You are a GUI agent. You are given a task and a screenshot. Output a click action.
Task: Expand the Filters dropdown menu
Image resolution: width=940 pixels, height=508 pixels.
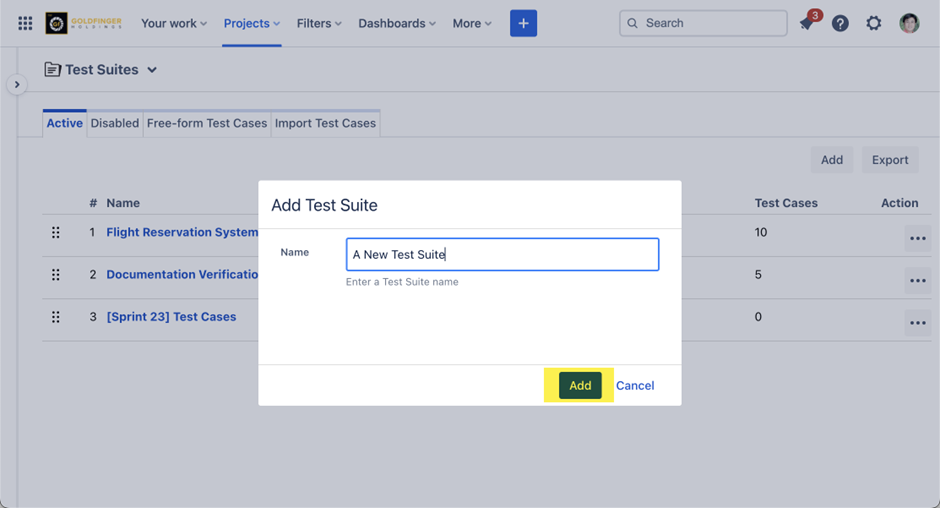coord(319,23)
